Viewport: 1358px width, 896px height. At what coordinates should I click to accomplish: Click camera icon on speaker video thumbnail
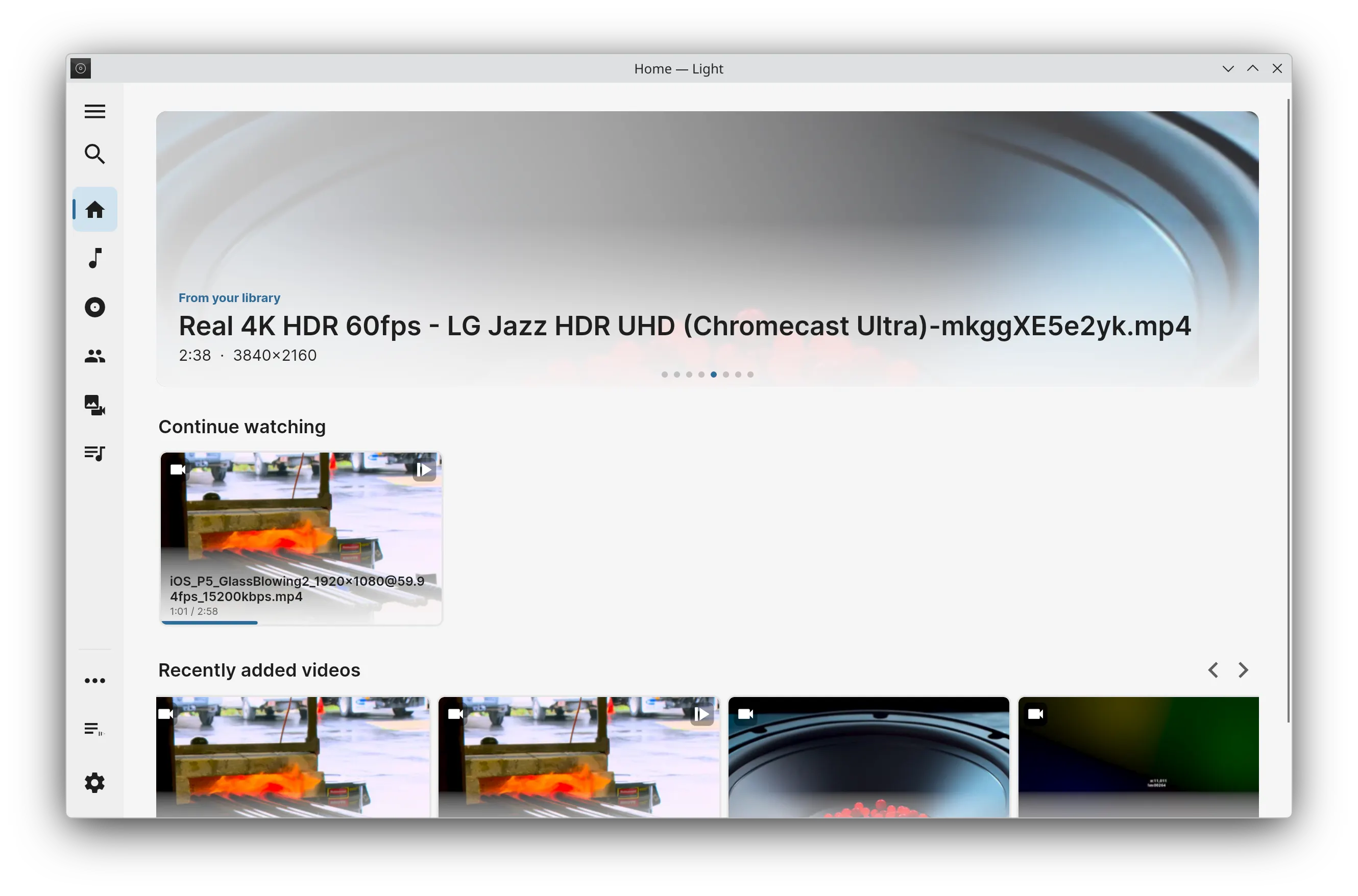pyautogui.click(x=746, y=714)
